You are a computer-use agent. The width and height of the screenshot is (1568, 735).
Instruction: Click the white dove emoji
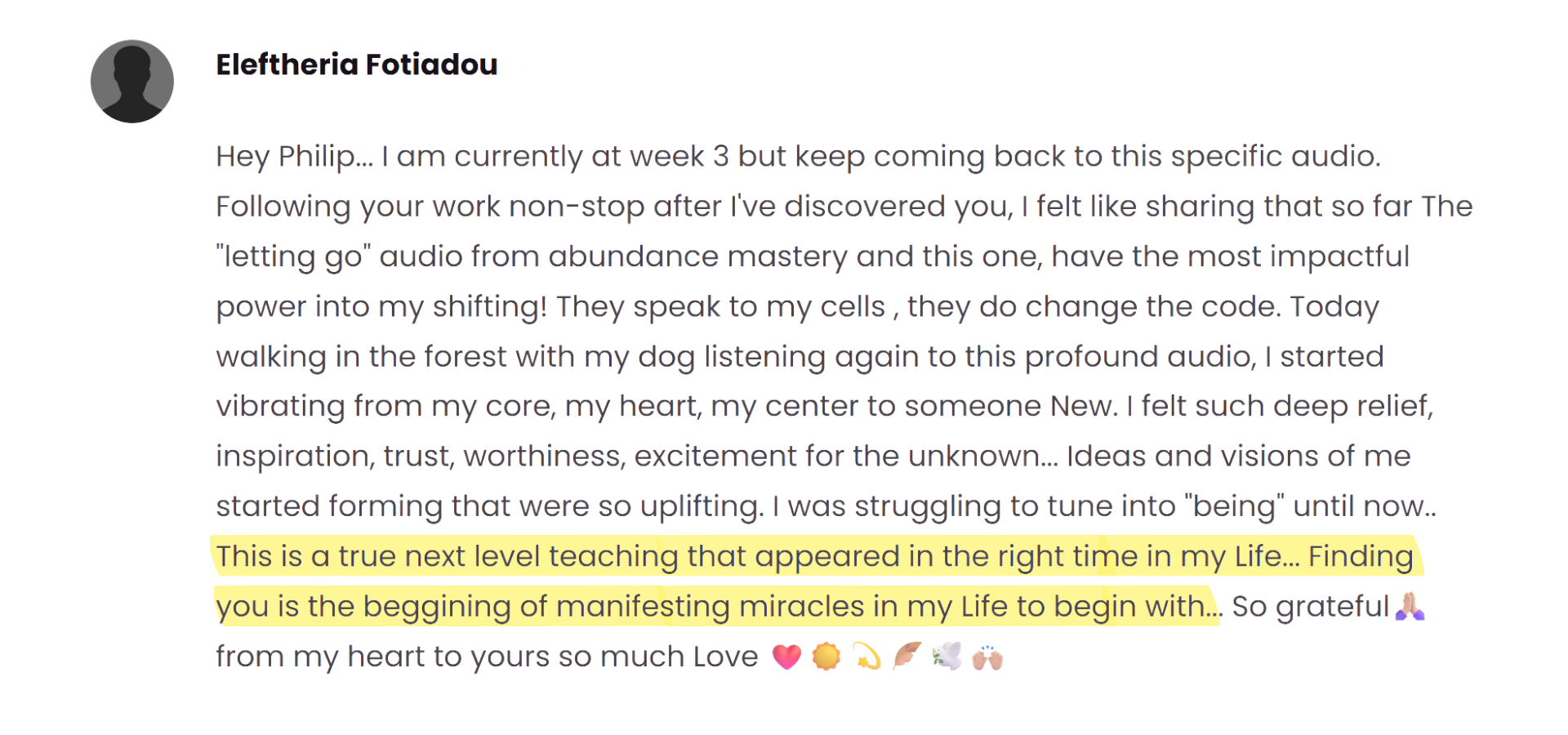pos(947,656)
